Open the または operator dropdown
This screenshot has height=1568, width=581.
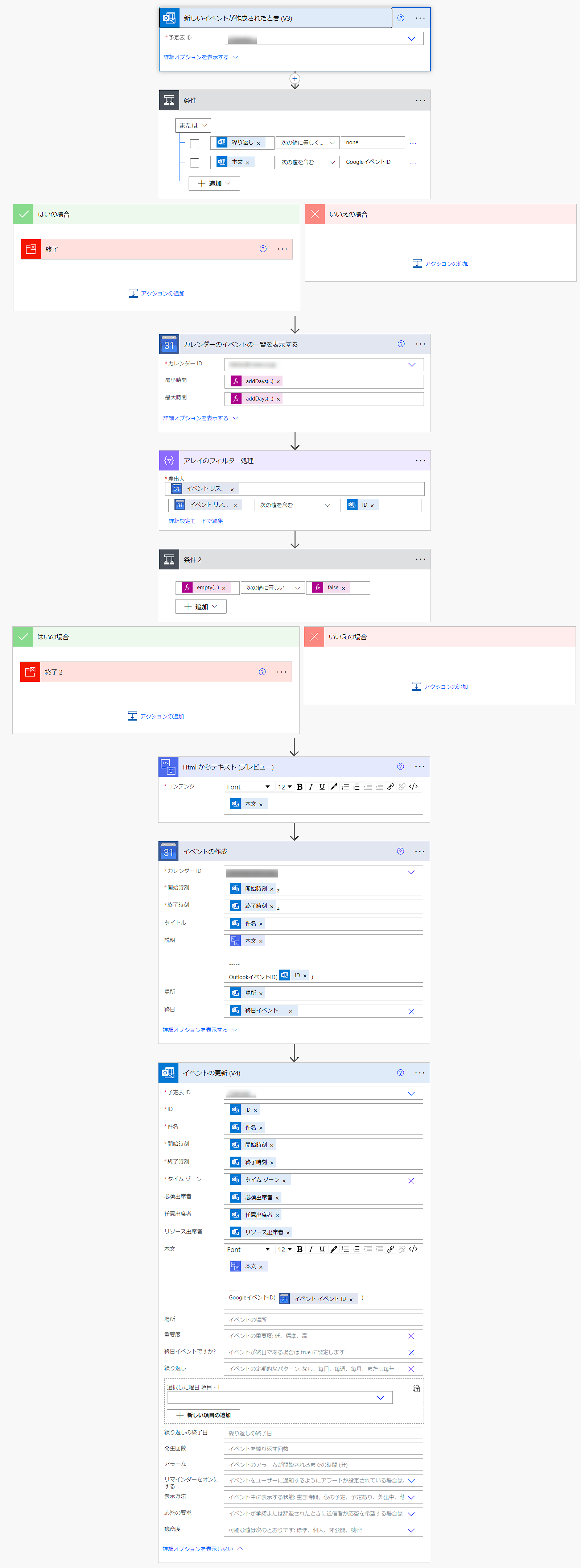193,125
